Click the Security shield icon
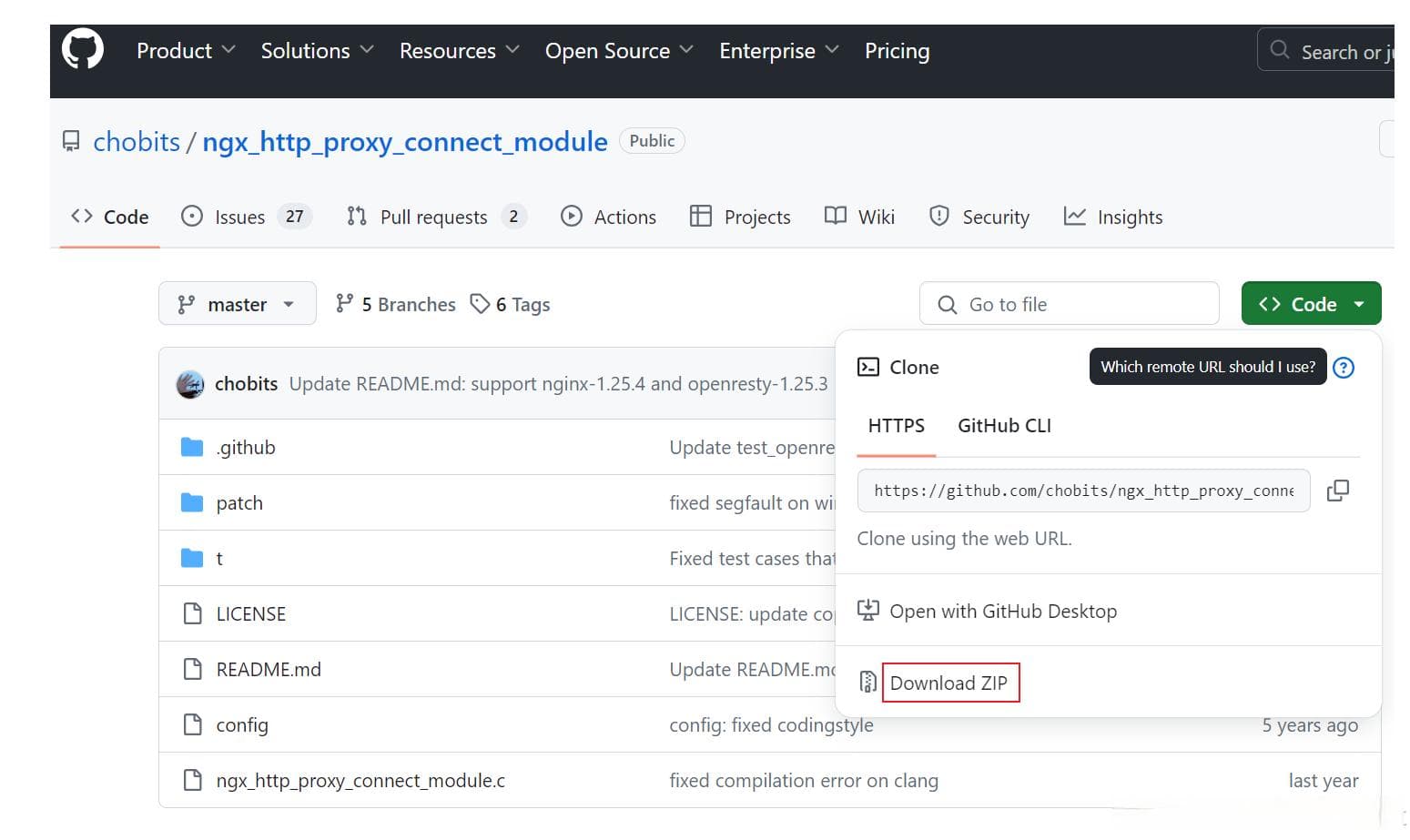1410x840 pixels. point(939,216)
